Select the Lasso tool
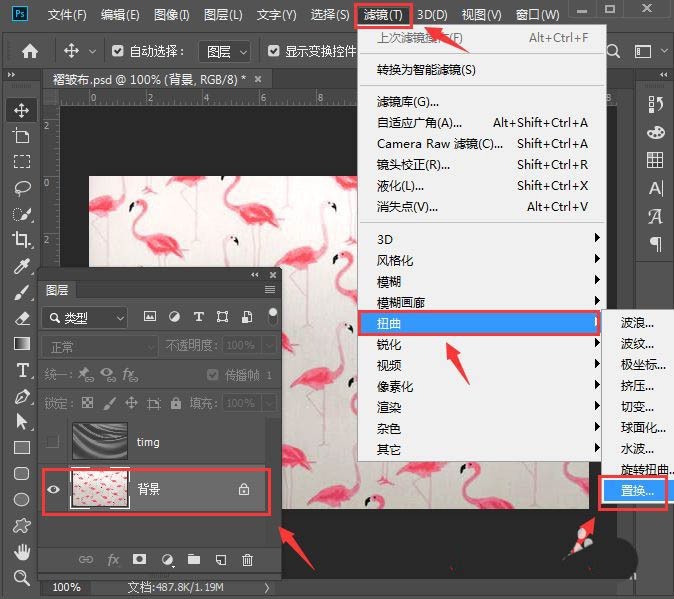 point(21,188)
